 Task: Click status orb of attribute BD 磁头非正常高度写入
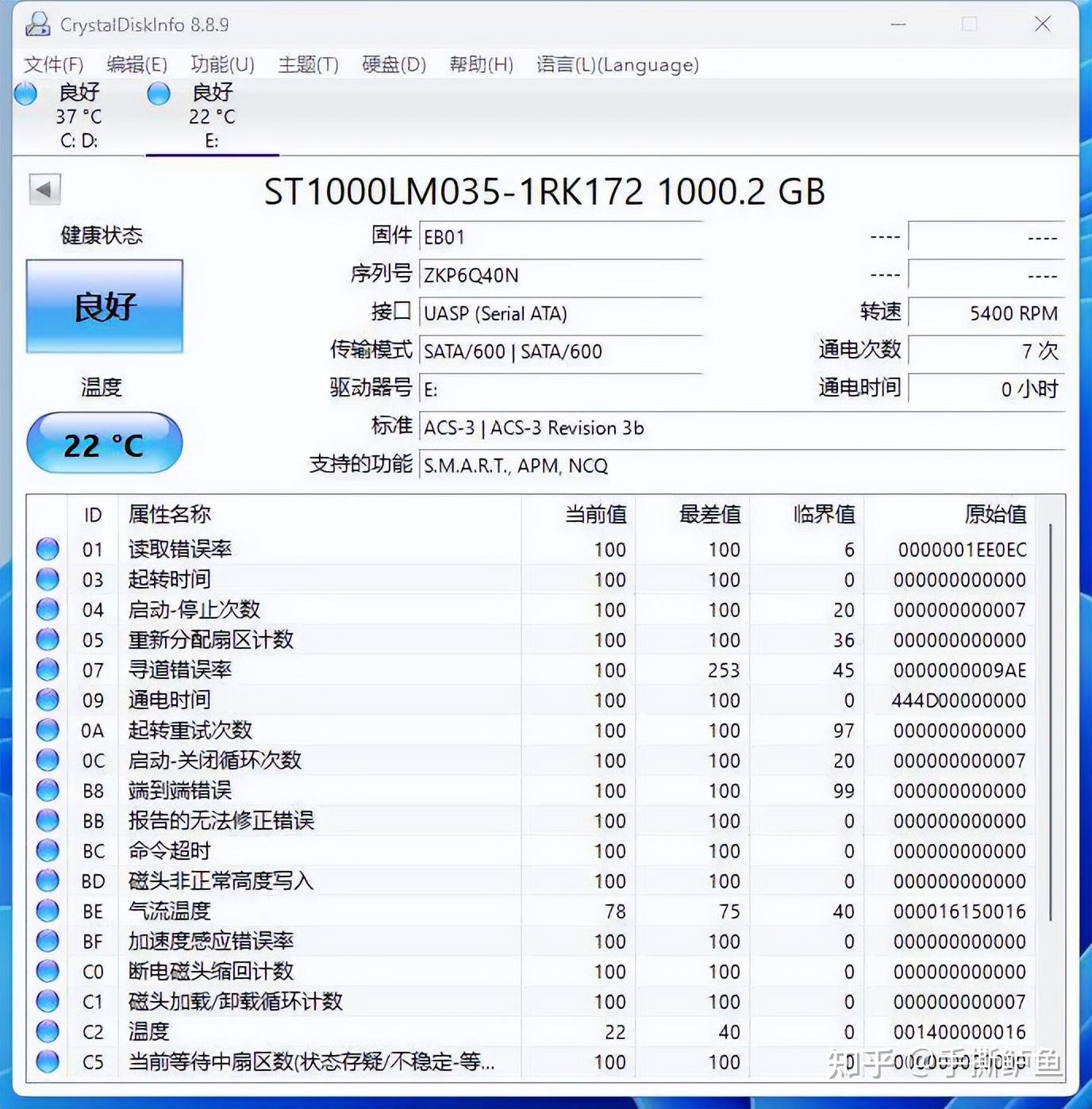tap(48, 881)
